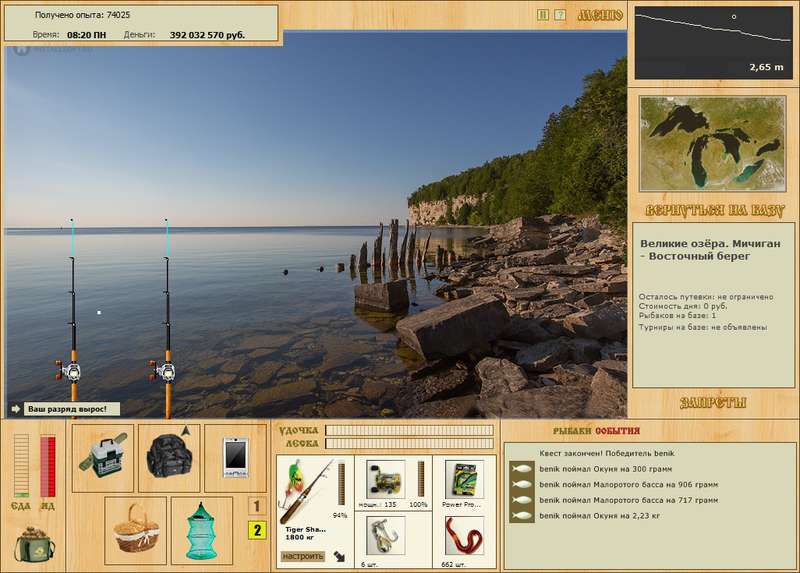
Task: Select the hook item slot
Action: point(383,535)
